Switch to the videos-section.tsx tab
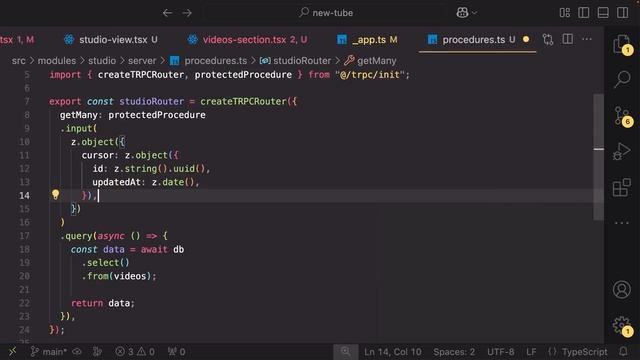The image size is (640, 360). [247, 40]
